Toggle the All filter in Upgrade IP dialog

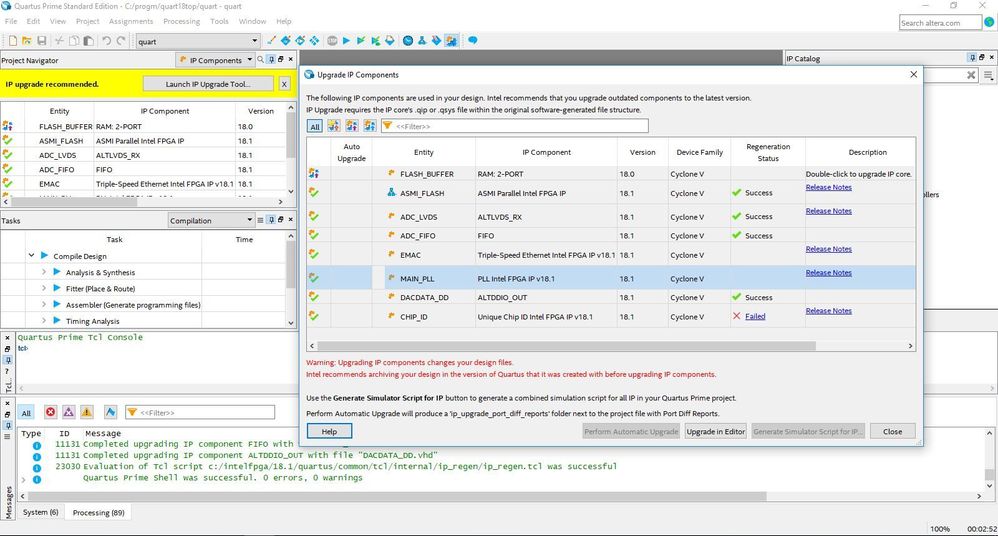[315, 126]
